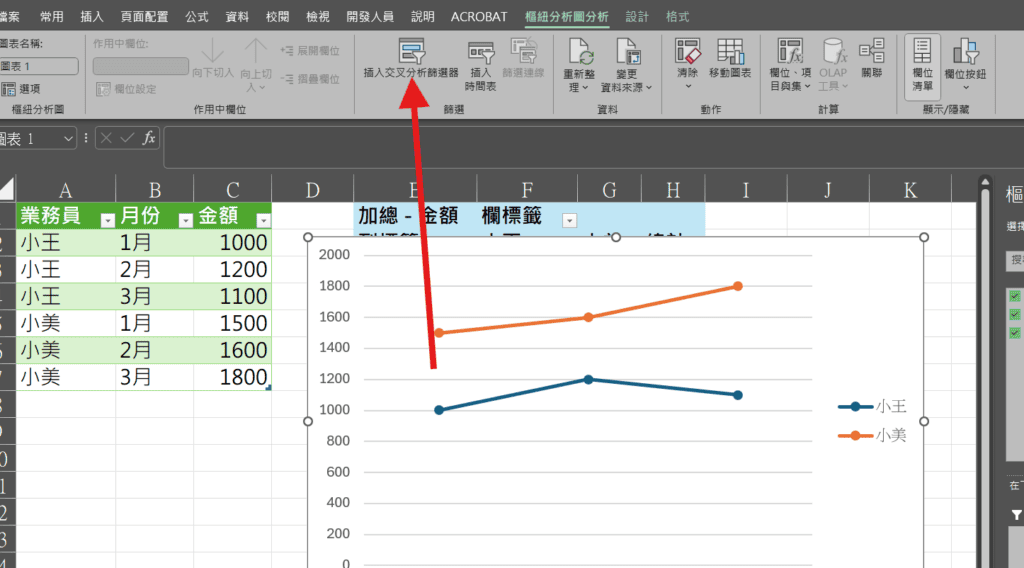Click the fx insert function icon
This screenshot has width=1024, height=568.
[149, 138]
